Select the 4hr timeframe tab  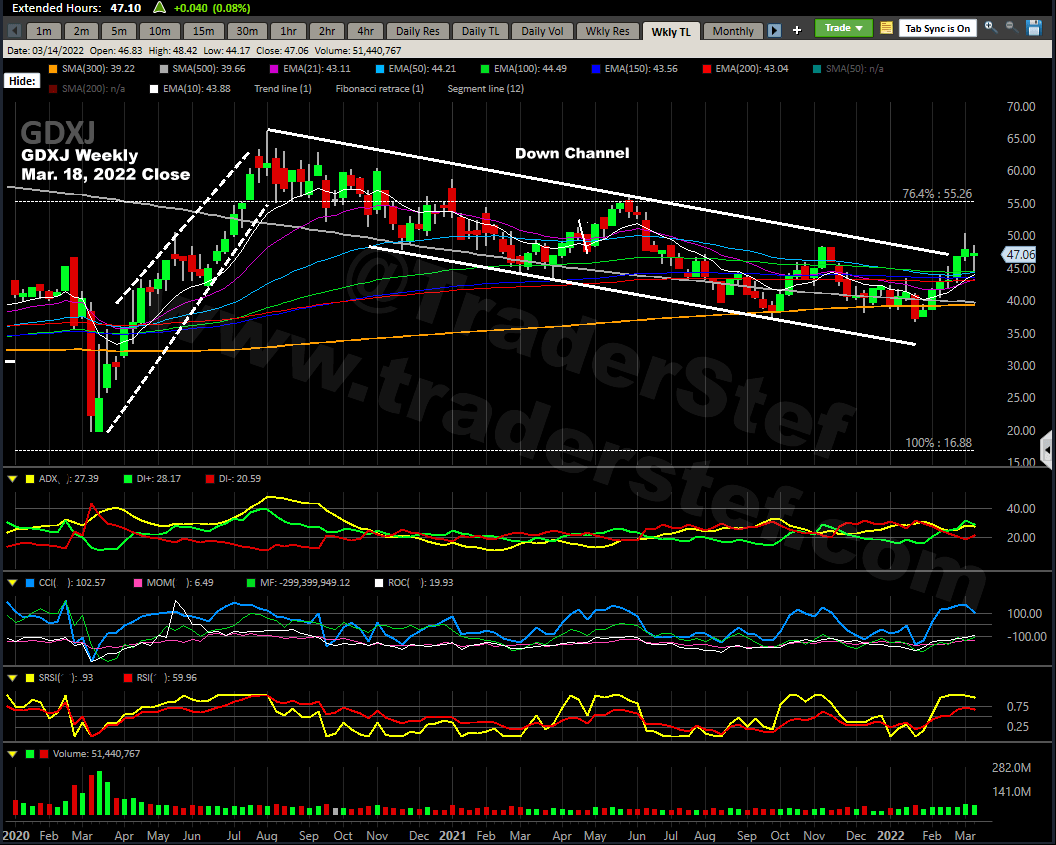pyautogui.click(x=365, y=31)
